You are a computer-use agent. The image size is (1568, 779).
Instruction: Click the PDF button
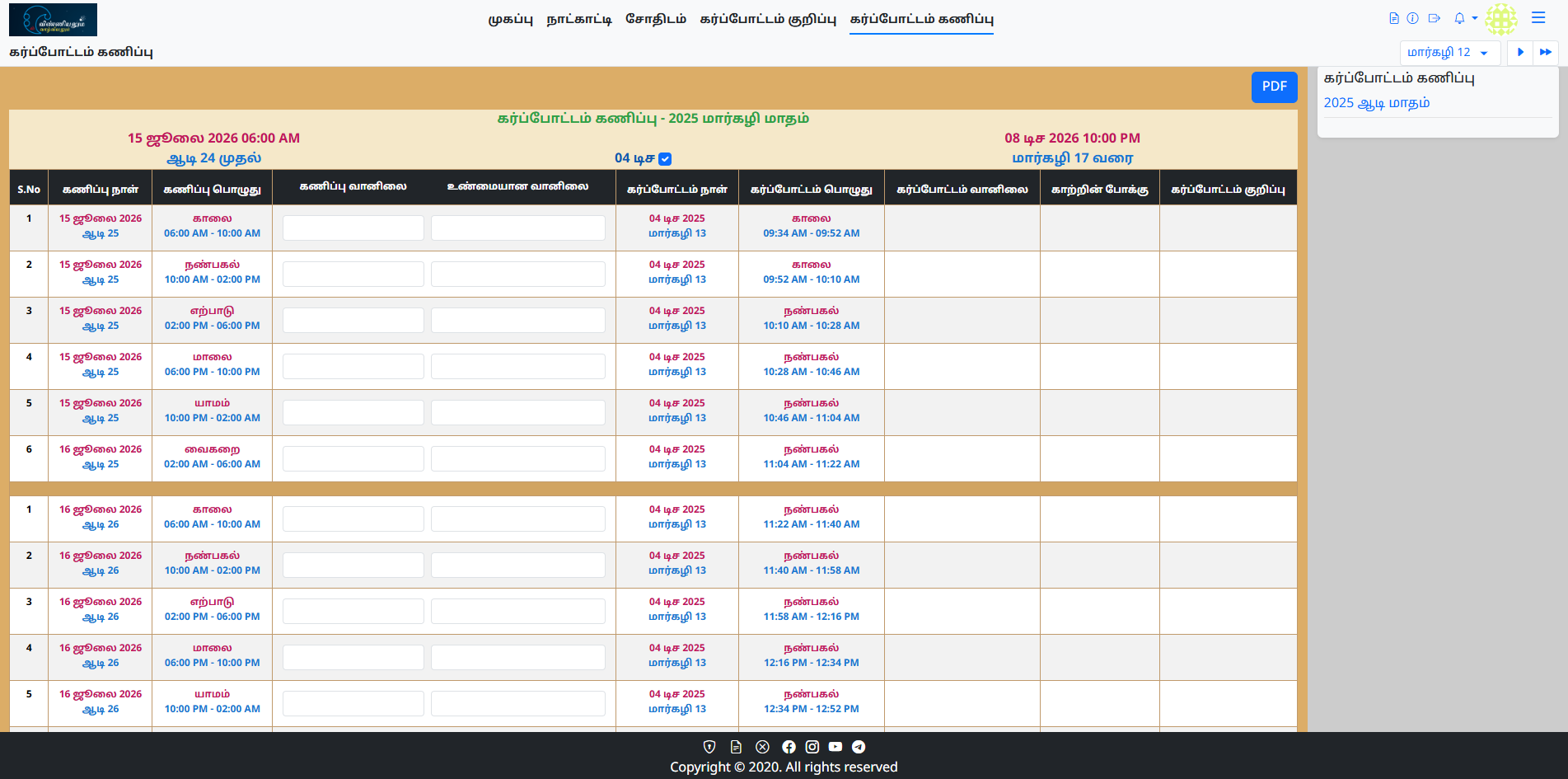(1274, 87)
